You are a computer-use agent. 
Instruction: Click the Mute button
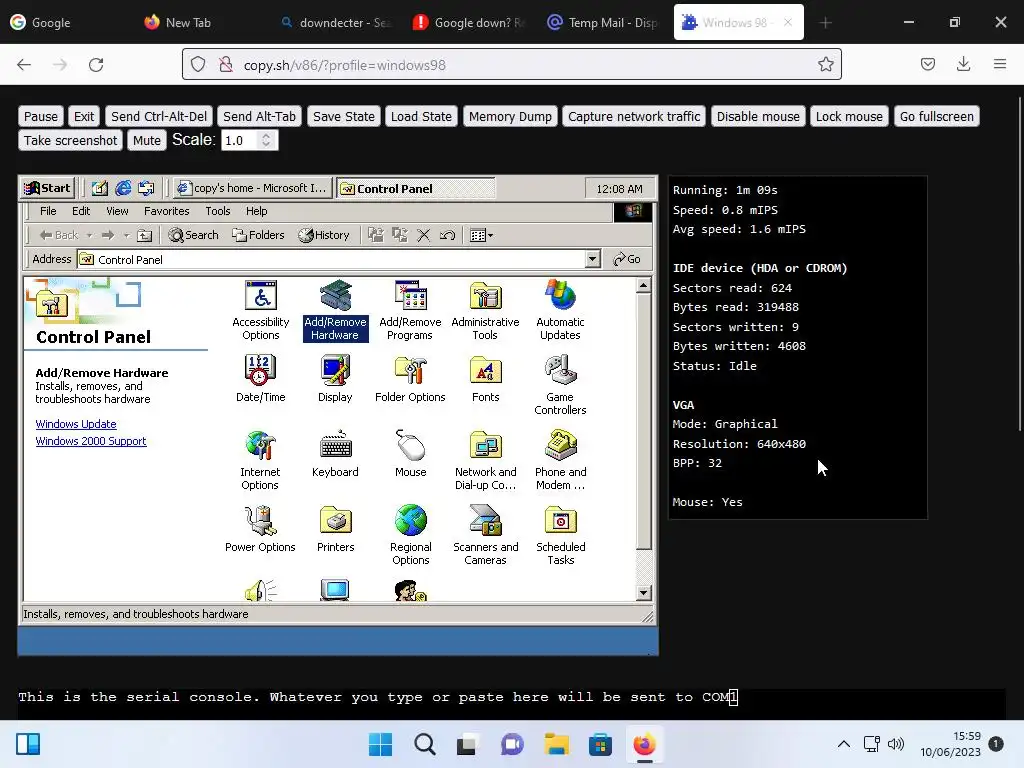point(146,140)
